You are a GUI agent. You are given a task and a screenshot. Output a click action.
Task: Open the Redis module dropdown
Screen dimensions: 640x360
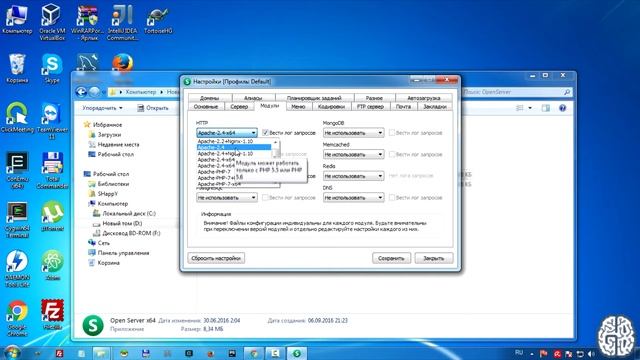tap(353, 176)
